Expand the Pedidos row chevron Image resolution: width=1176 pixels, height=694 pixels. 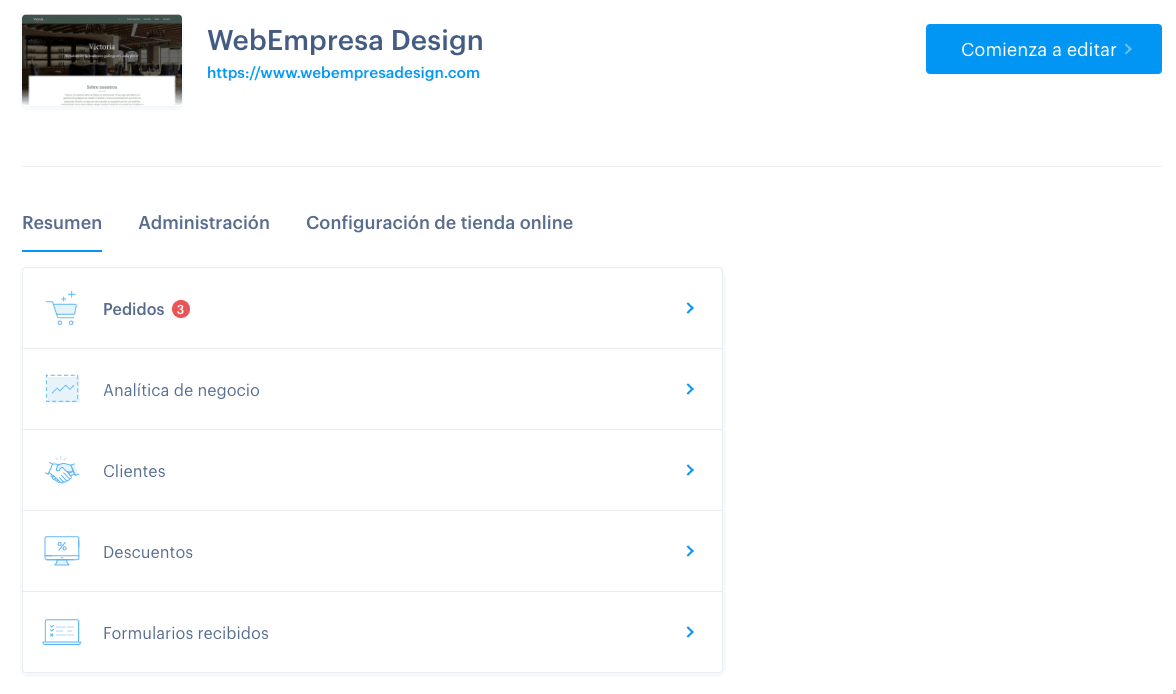point(690,308)
